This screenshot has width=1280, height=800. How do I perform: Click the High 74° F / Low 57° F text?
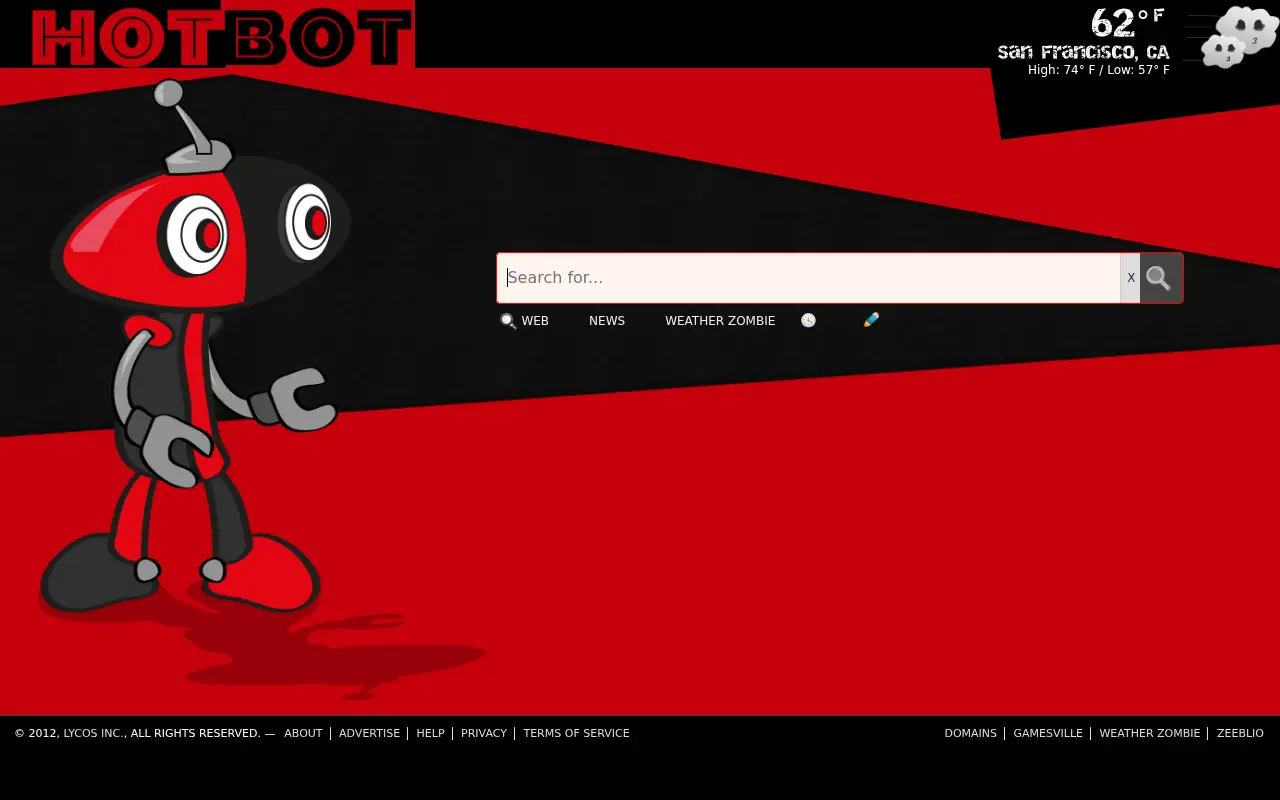(x=1099, y=70)
